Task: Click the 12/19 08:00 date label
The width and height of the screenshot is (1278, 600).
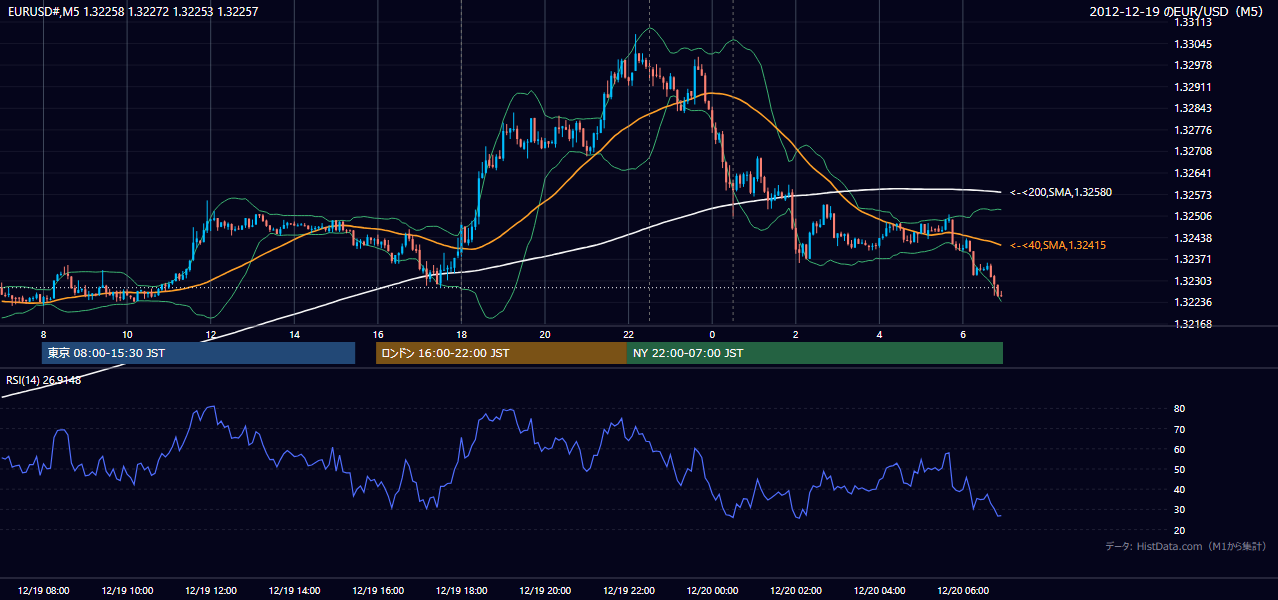Action: coord(43,590)
